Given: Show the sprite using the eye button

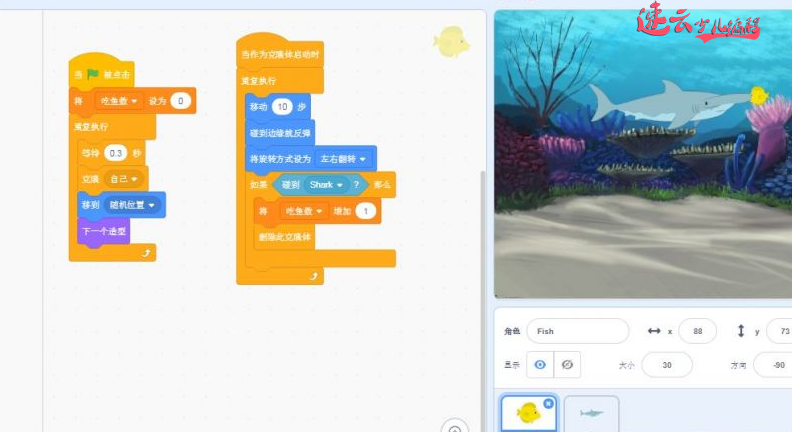Looking at the screenshot, I should tap(541, 365).
